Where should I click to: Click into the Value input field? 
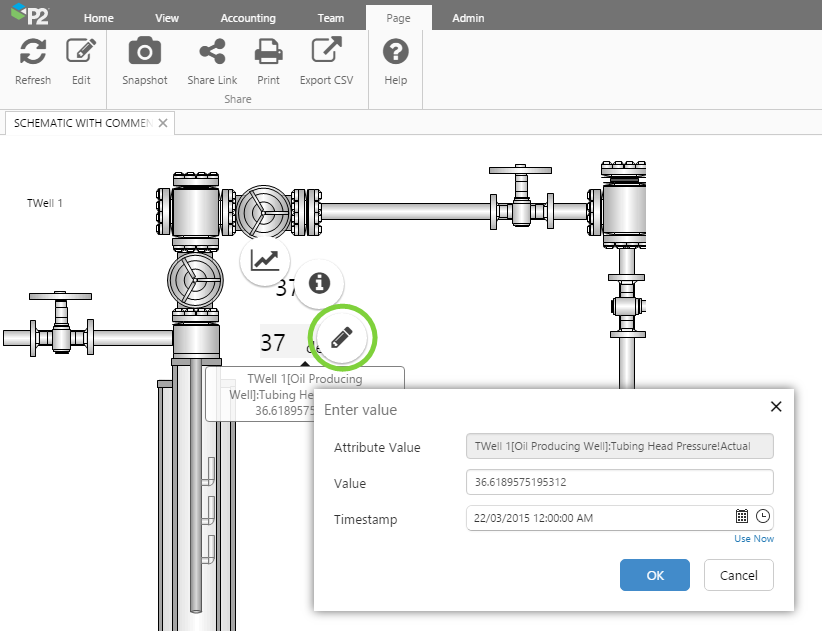619,483
